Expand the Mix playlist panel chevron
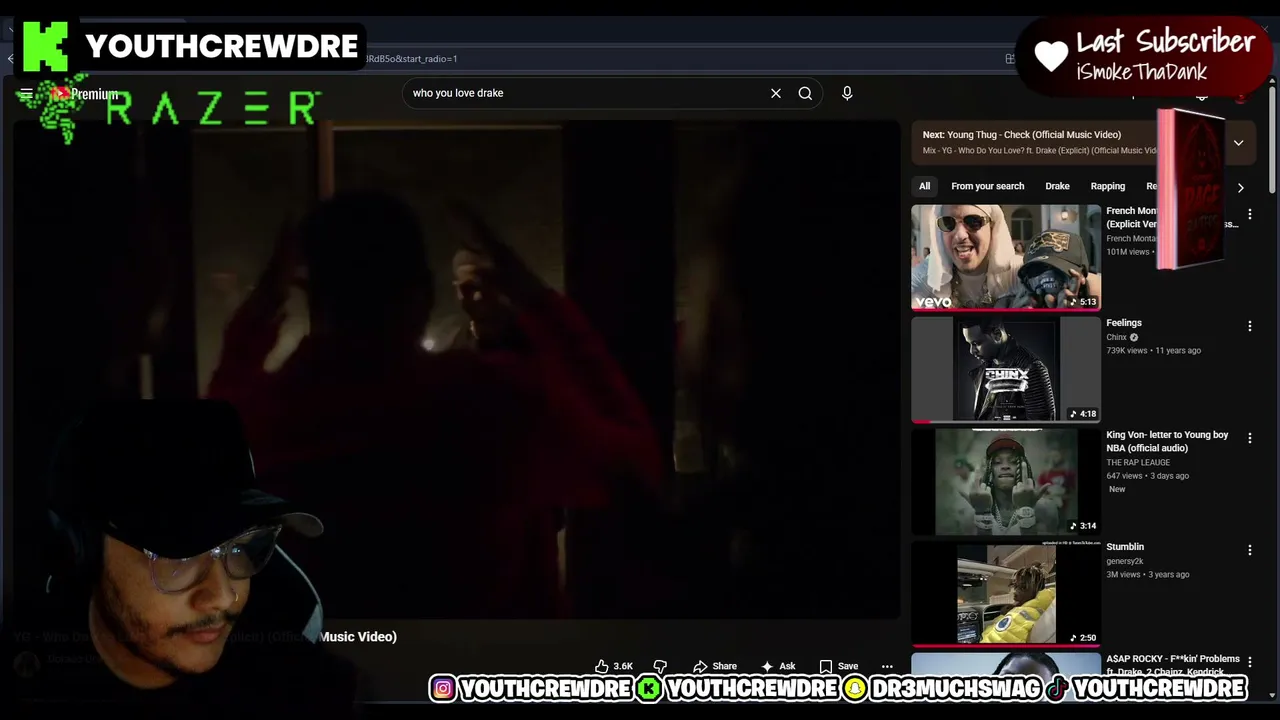The width and height of the screenshot is (1280, 720). (x=1238, y=142)
